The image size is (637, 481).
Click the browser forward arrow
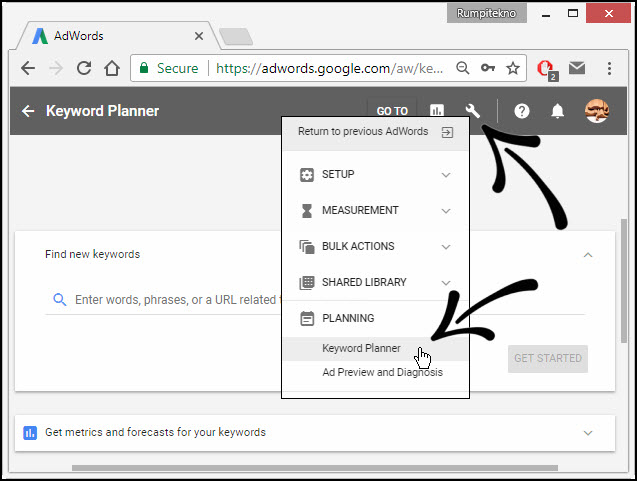(x=56, y=68)
